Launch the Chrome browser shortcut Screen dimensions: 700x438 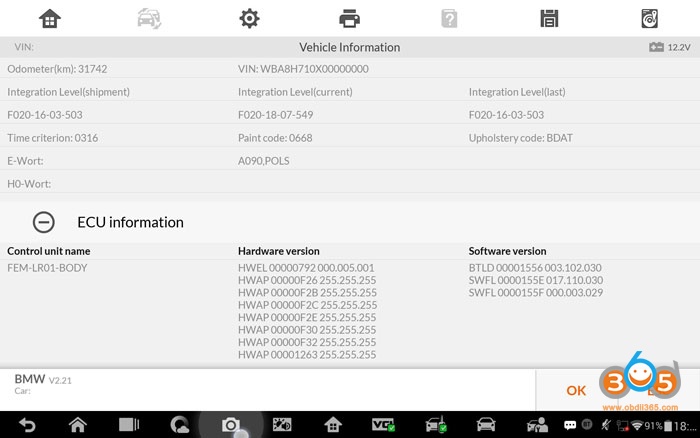179,425
